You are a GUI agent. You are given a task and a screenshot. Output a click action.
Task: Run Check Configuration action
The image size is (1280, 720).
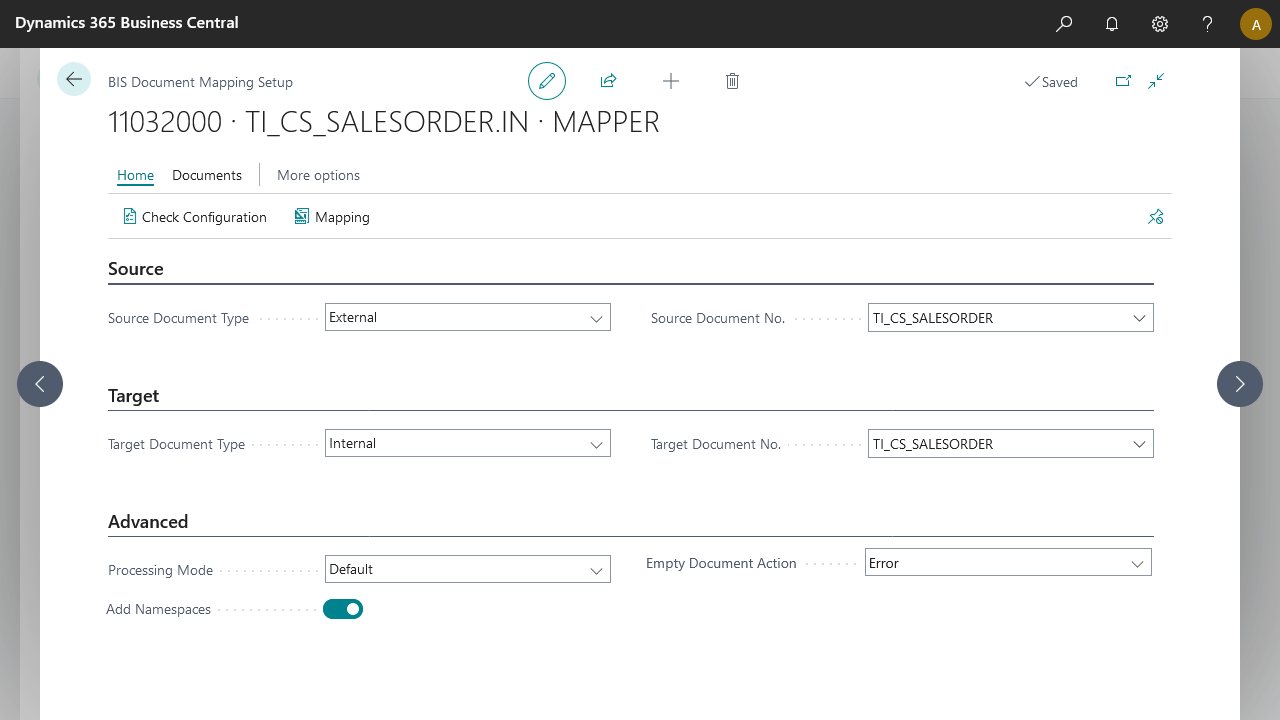tap(195, 217)
